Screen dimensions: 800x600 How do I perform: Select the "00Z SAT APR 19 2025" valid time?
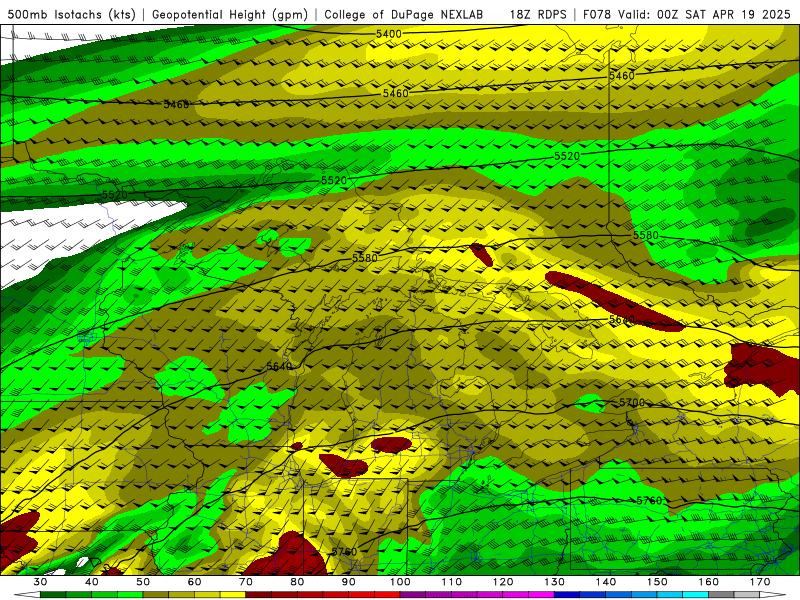pyautogui.click(x=723, y=15)
